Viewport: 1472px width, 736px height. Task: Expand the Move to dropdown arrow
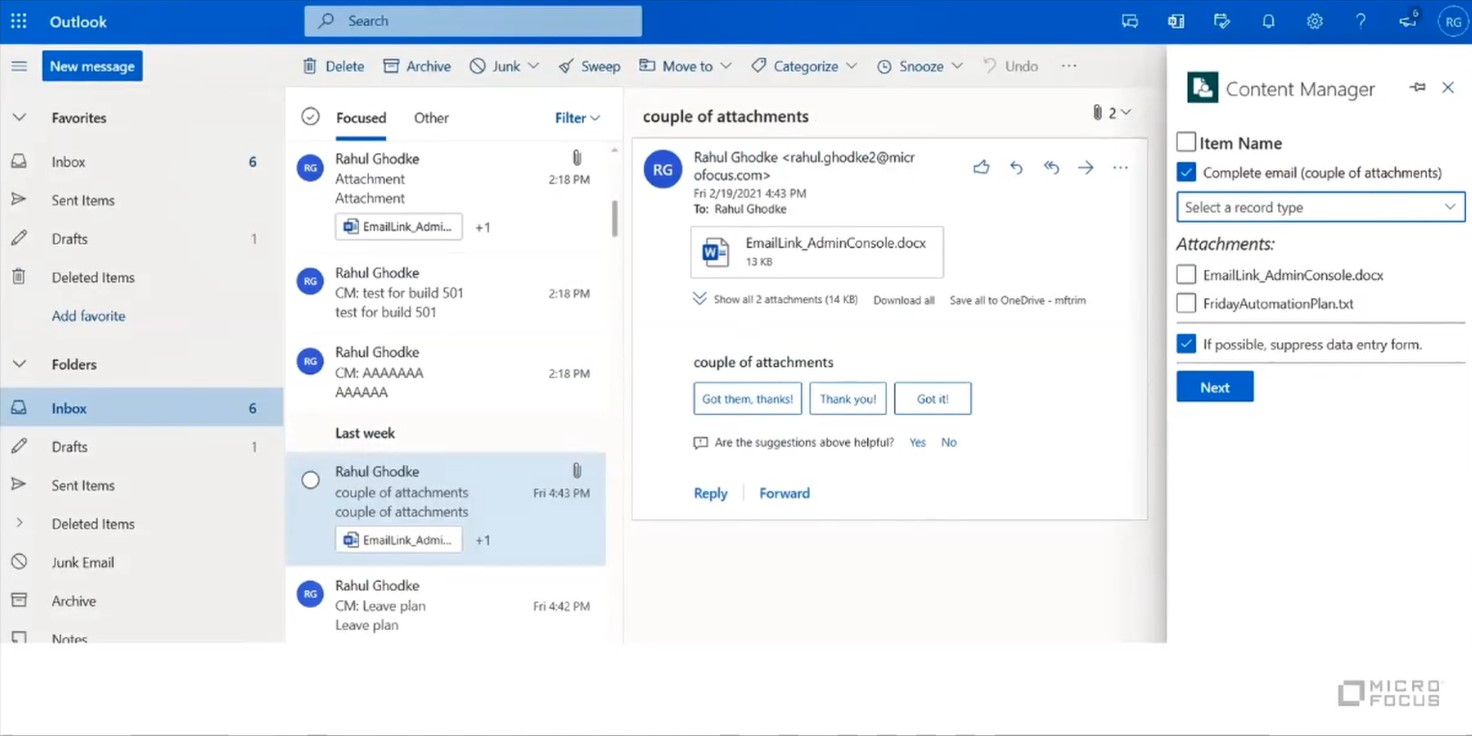(726, 66)
